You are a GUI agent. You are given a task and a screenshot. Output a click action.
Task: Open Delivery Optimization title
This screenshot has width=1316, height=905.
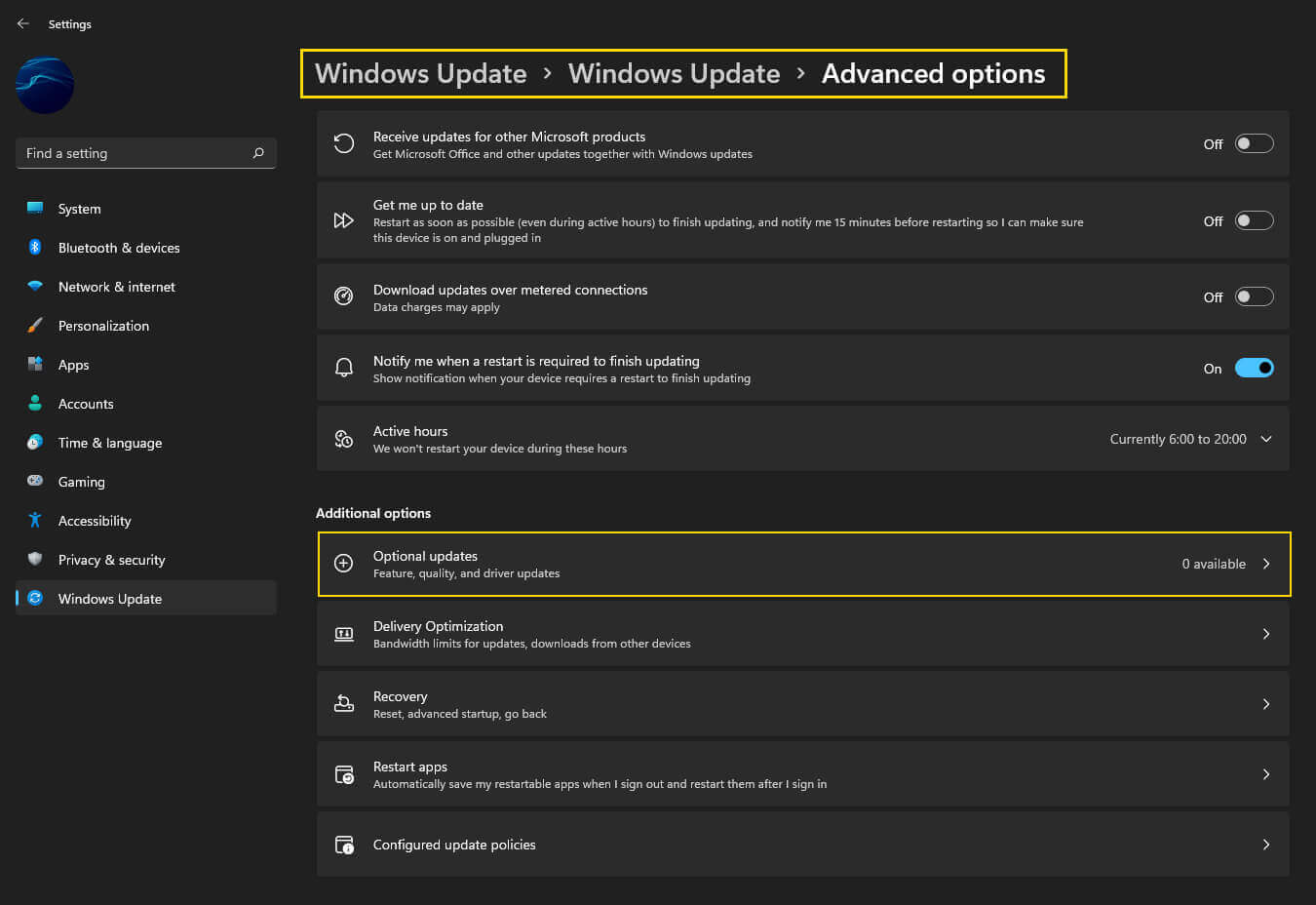(438, 626)
